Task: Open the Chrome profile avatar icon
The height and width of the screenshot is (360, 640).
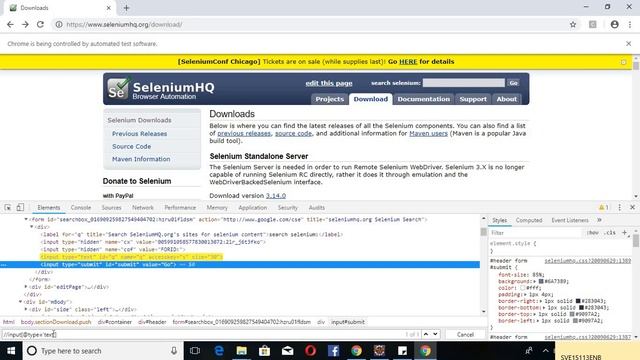Action: pyautogui.click(x=614, y=24)
